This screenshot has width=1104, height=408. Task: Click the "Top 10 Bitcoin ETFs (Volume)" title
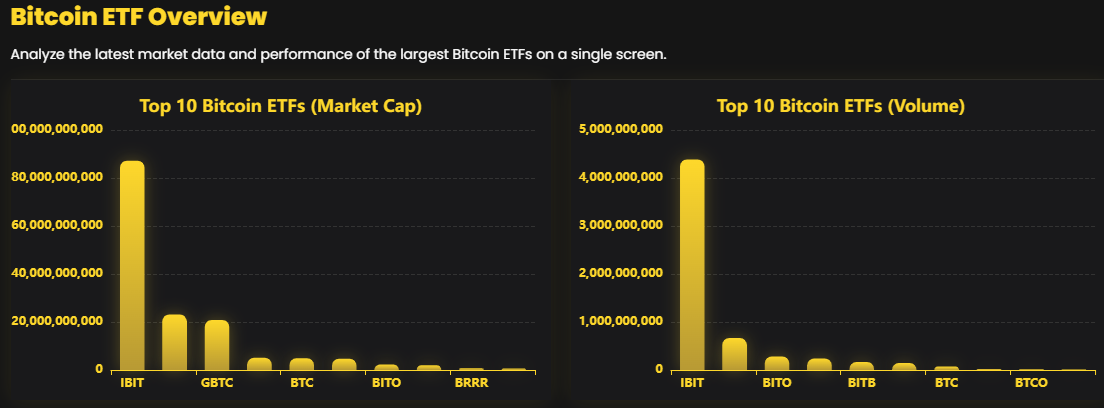coord(840,106)
